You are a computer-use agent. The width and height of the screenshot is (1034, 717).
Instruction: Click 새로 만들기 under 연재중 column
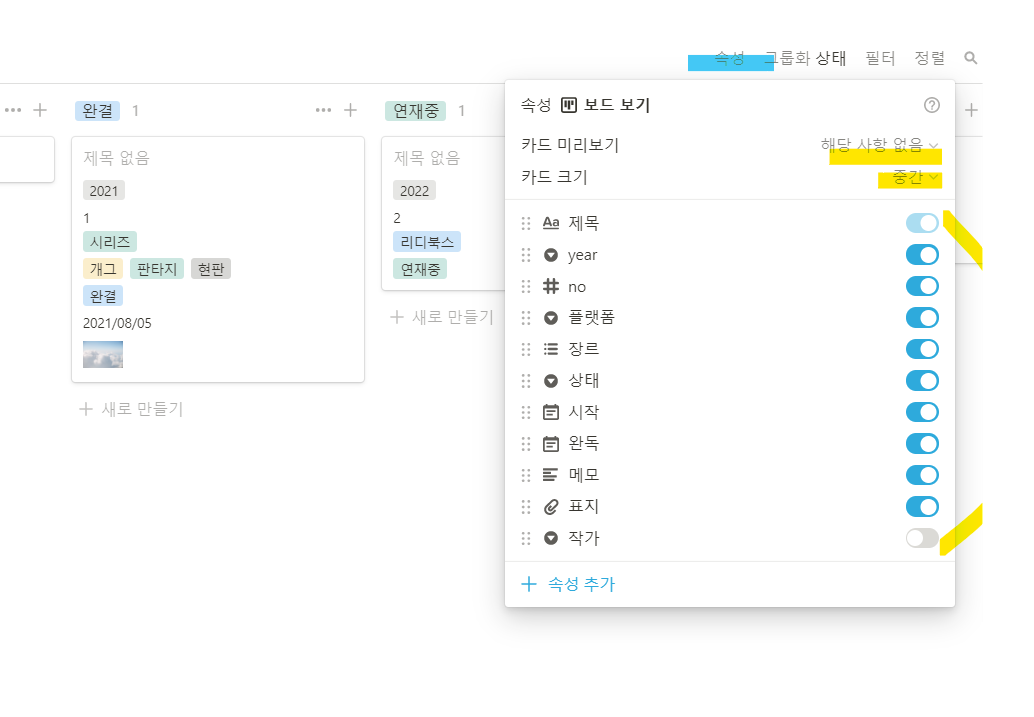(x=441, y=317)
